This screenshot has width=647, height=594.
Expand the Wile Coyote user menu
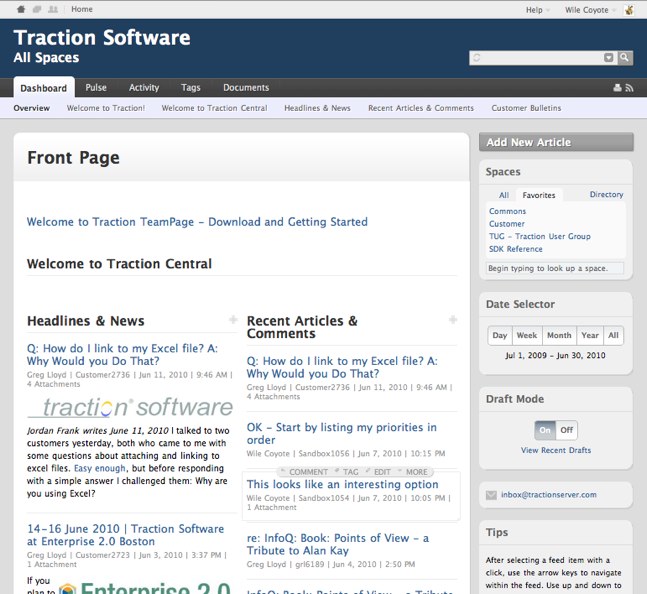point(589,10)
